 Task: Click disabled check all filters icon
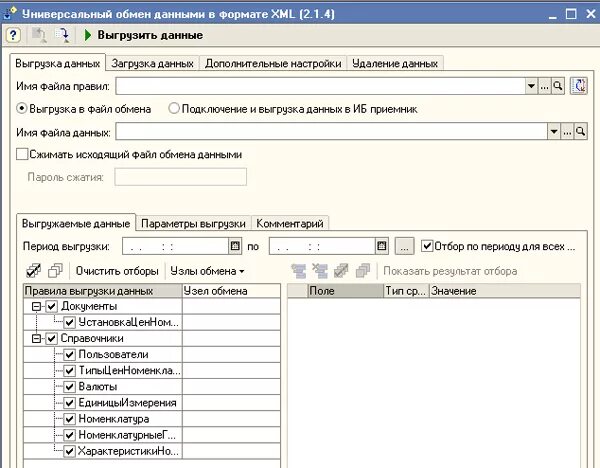click(341, 271)
